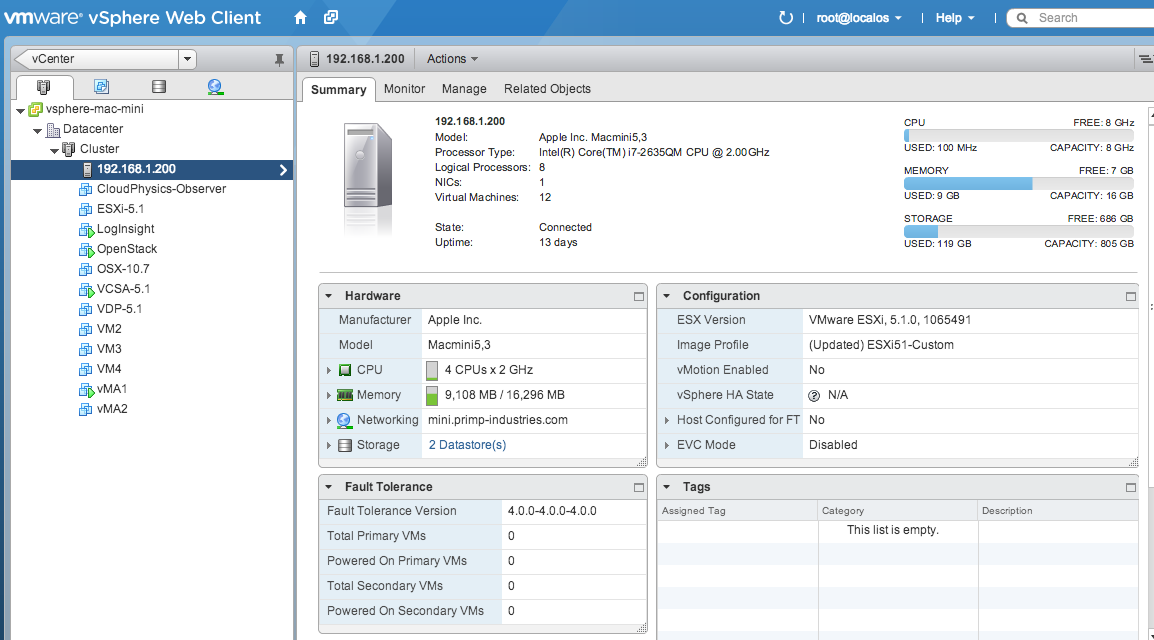Expand the Memory hardware row
Viewport: 1154px width, 640px height.
pos(329,395)
